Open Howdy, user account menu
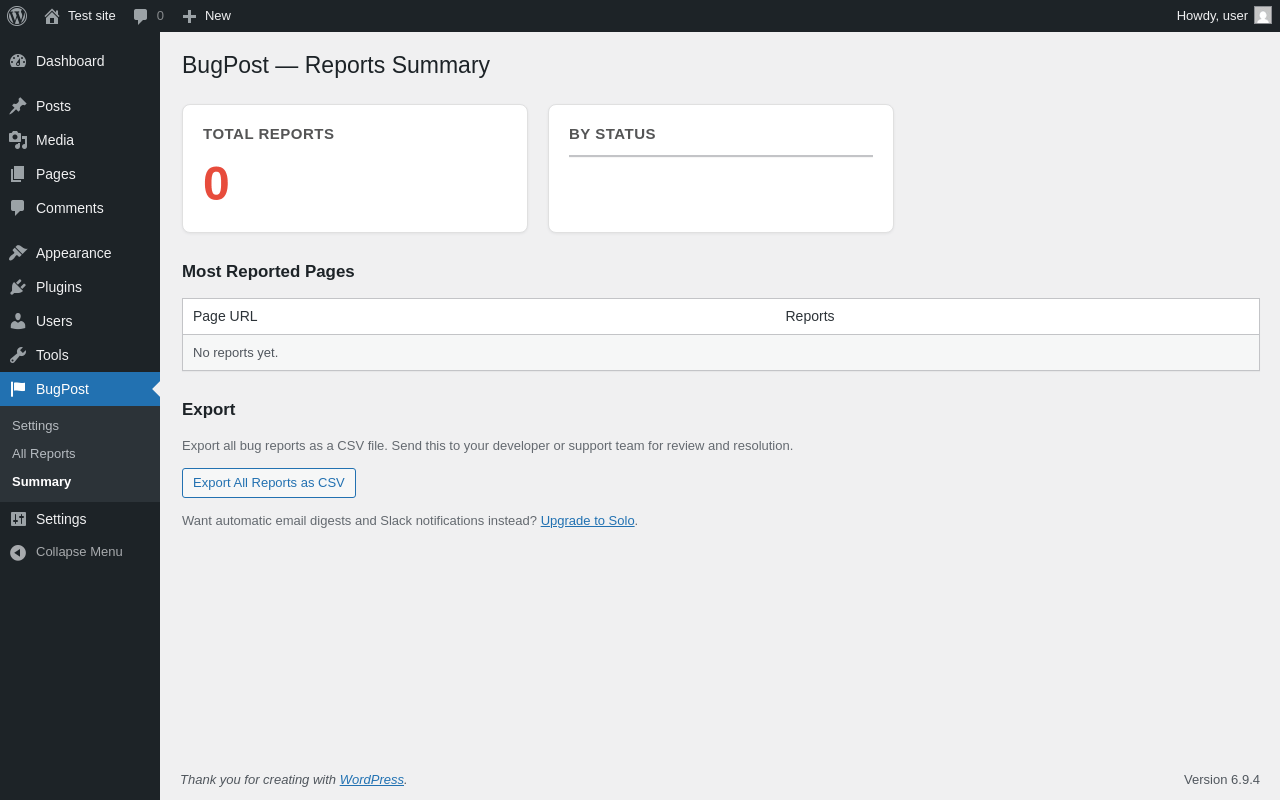This screenshot has height=800, width=1280. 1212,16
